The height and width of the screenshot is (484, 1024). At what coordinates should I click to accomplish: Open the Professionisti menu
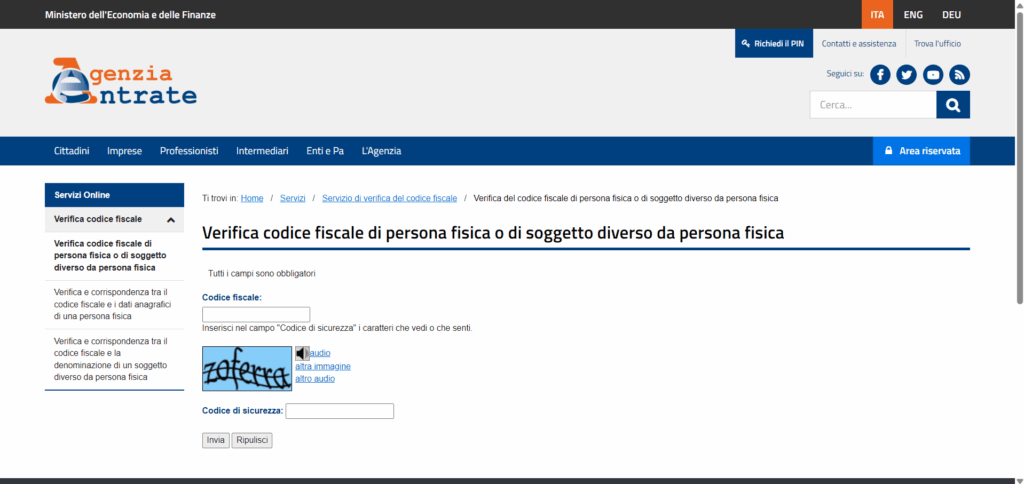point(189,151)
